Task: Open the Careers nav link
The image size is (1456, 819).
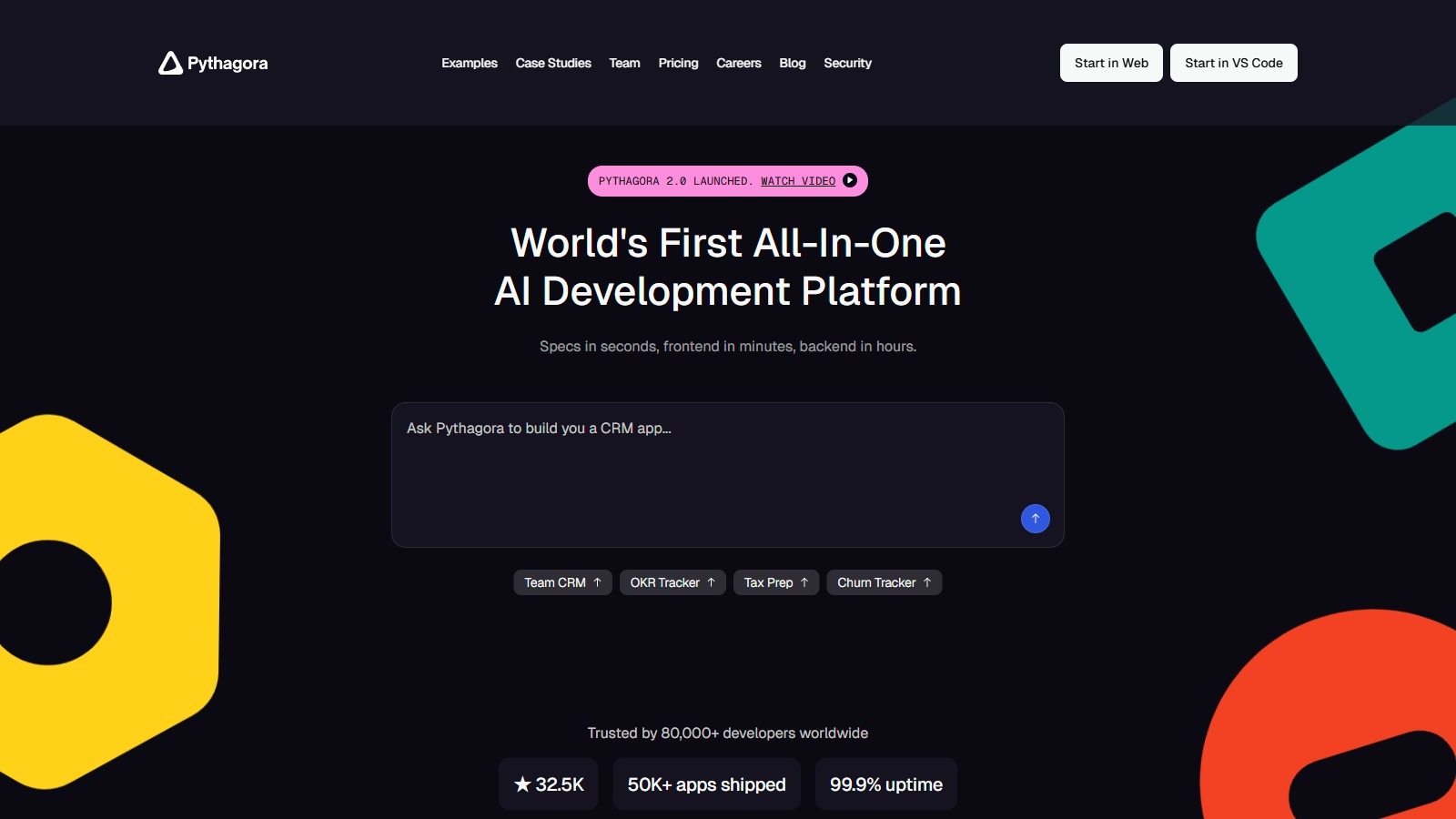Action: [738, 63]
